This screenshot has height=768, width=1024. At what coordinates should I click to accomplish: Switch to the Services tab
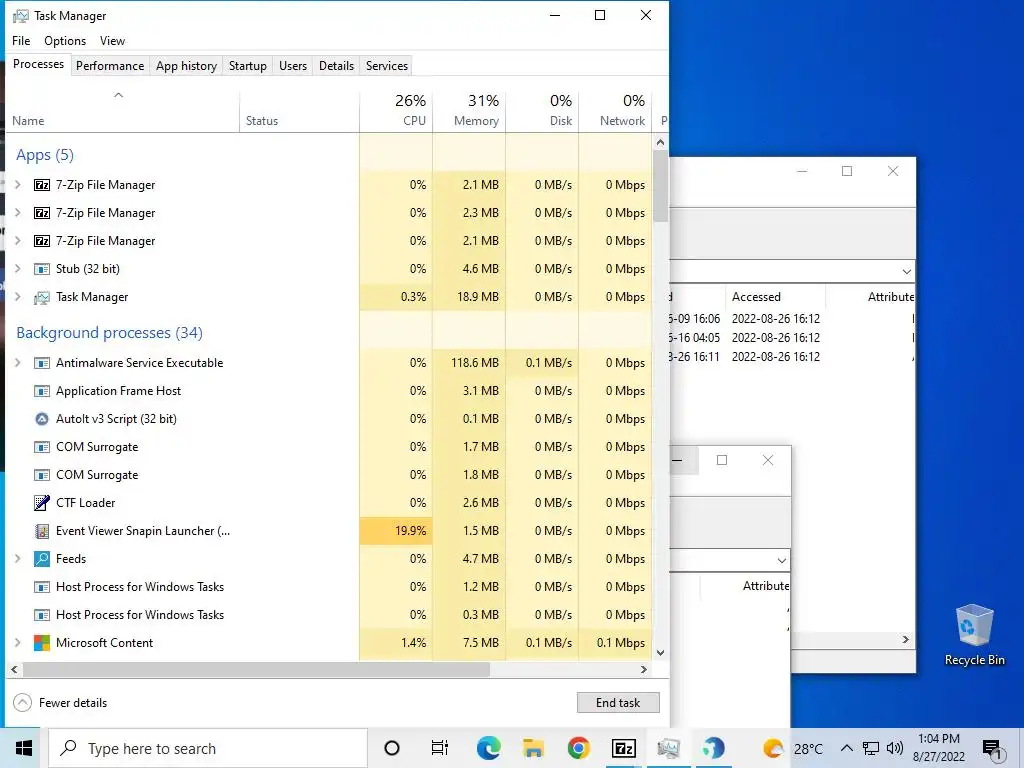coord(387,66)
